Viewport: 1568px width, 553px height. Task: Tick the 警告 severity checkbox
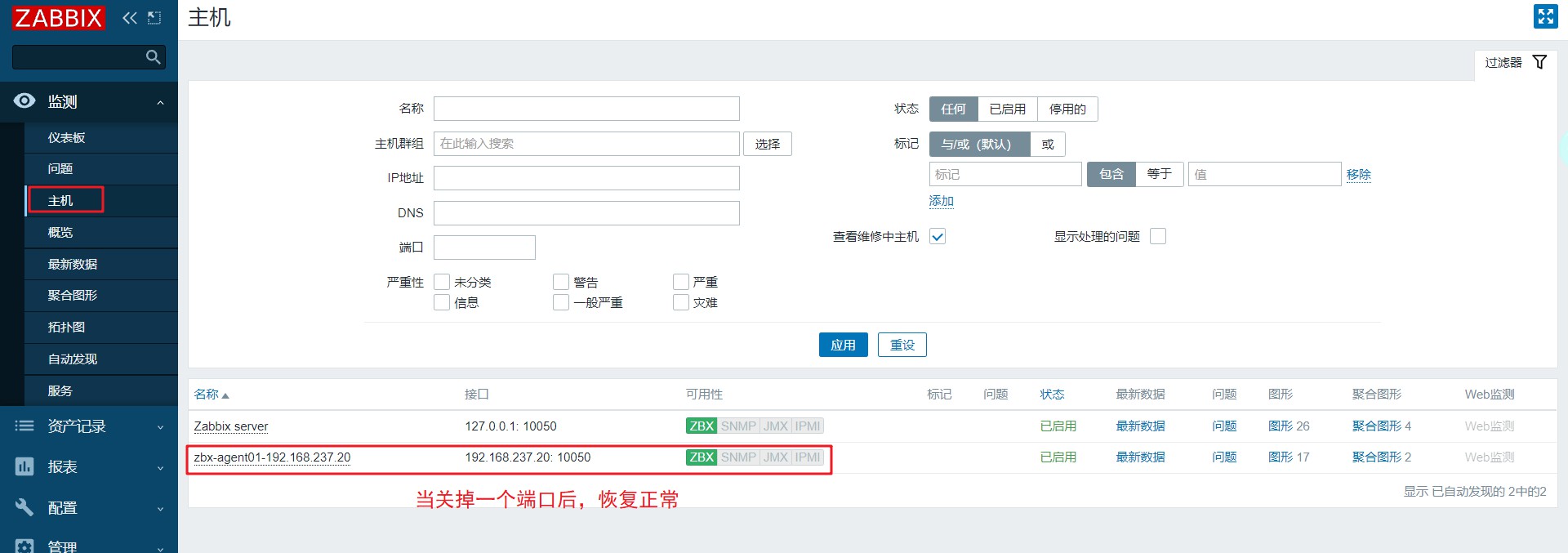click(561, 282)
